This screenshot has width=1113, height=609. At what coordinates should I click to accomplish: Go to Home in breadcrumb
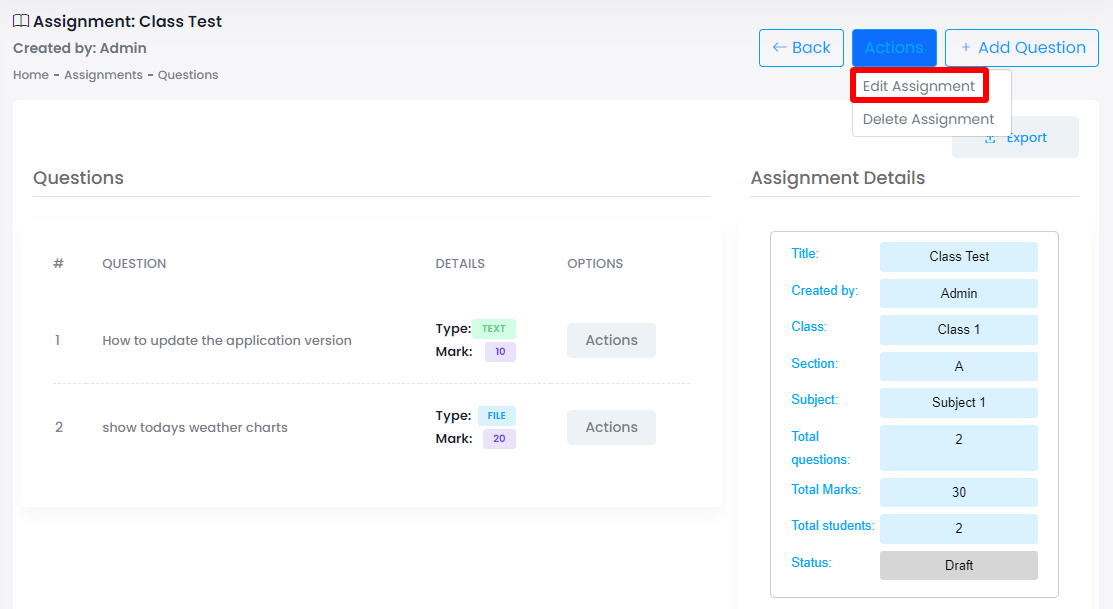click(x=31, y=75)
